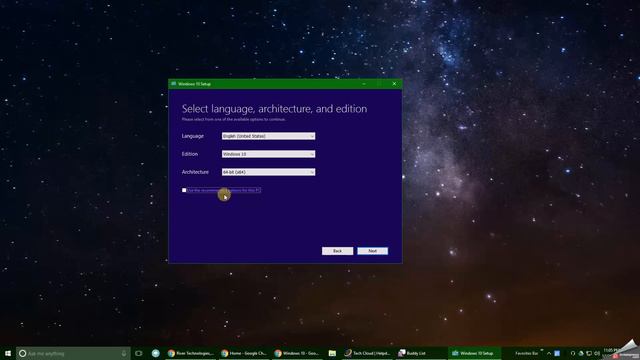Viewport: 640px width, 360px height.
Task: Switch to River Technologies Chrome window
Action: click(191, 353)
